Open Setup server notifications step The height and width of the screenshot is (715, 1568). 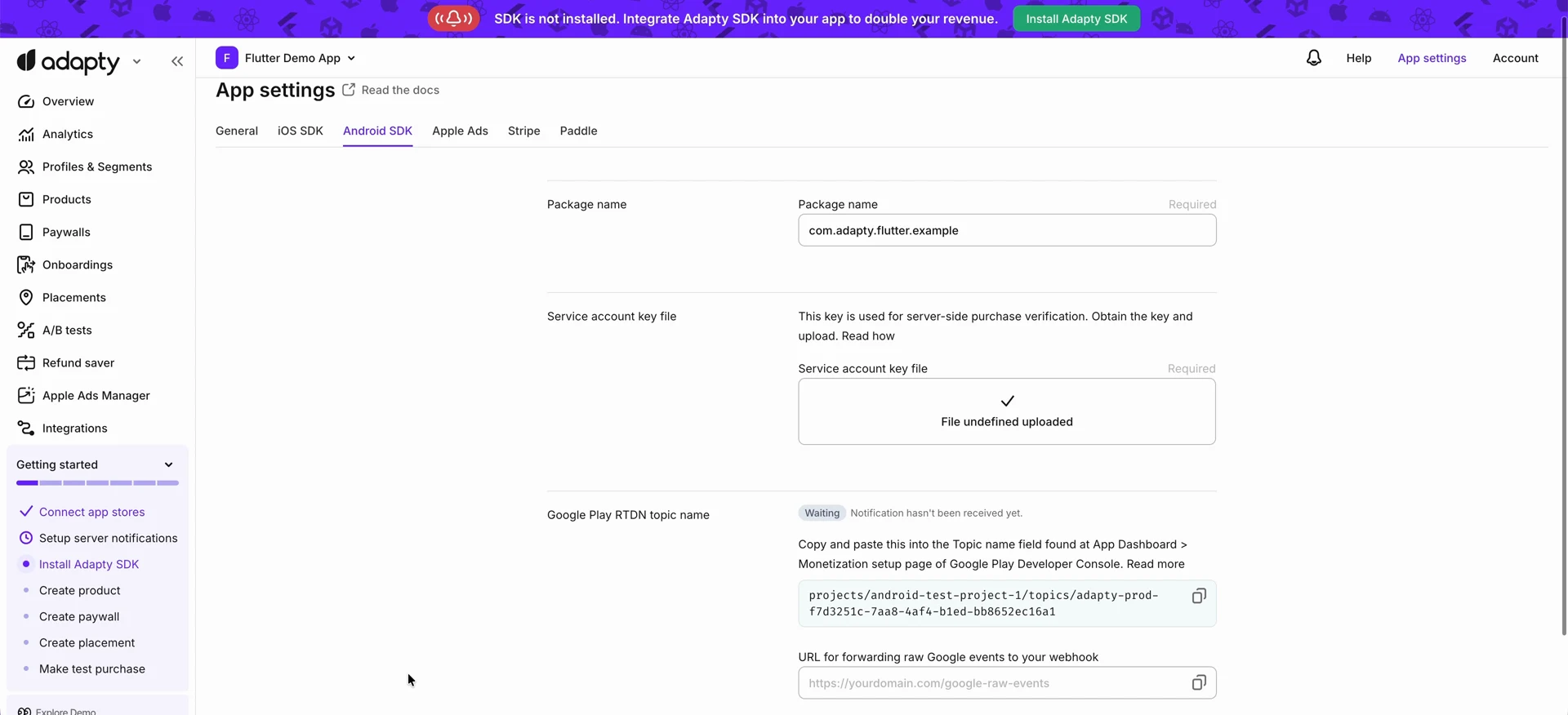point(108,538)
